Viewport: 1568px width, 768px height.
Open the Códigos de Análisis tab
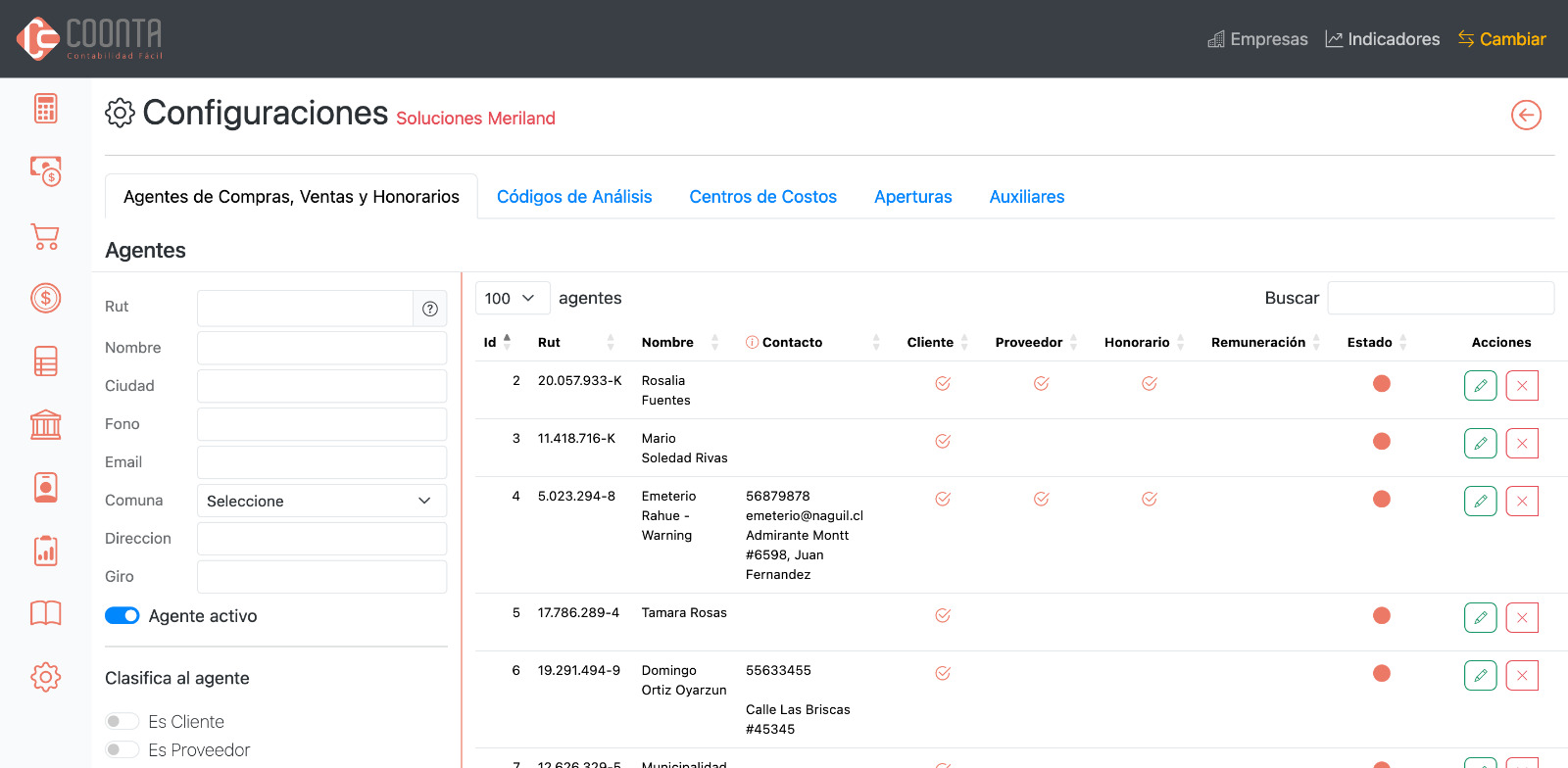point(574,197)
